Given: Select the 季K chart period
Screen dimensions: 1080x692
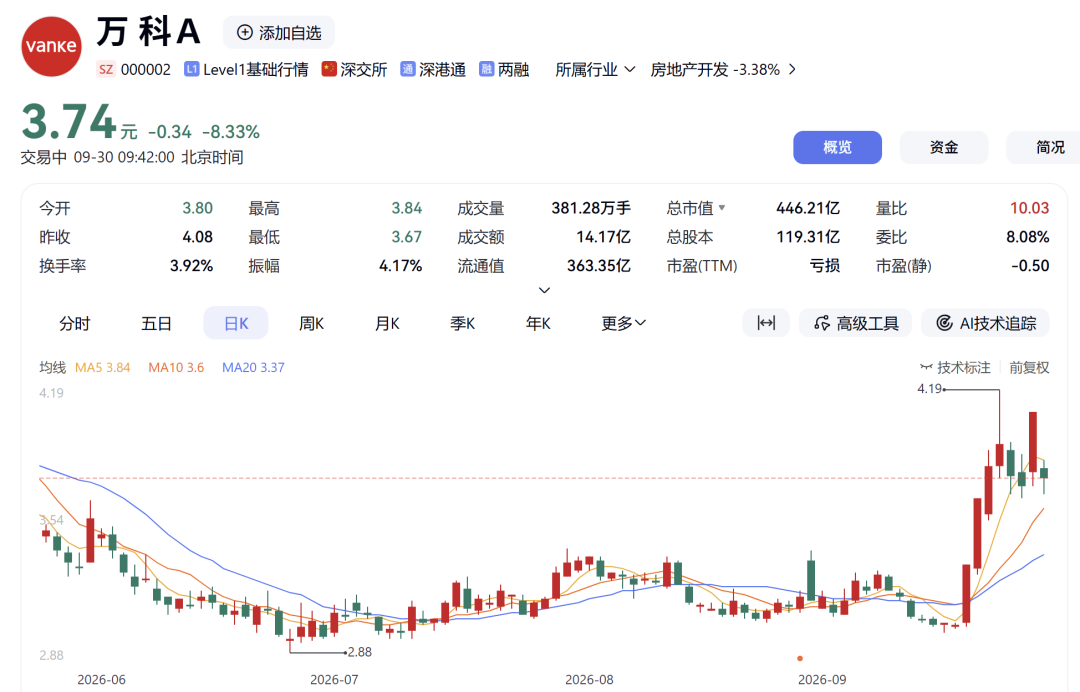Looking at the screenshot, I should point(463,324).
